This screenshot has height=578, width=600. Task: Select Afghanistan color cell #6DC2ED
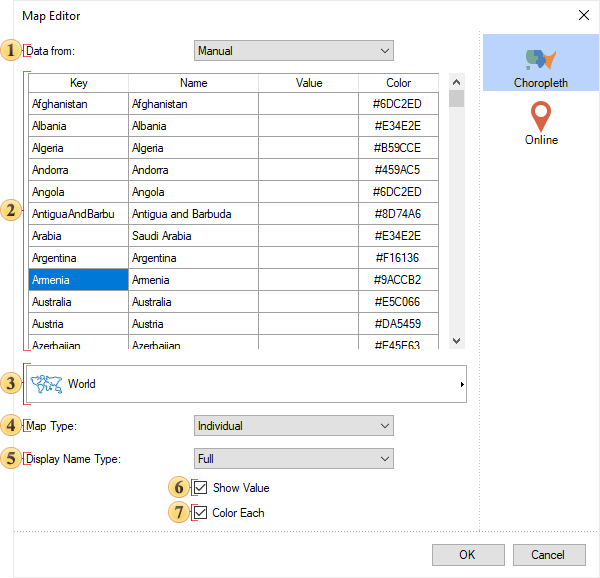[x=398, y=104]
